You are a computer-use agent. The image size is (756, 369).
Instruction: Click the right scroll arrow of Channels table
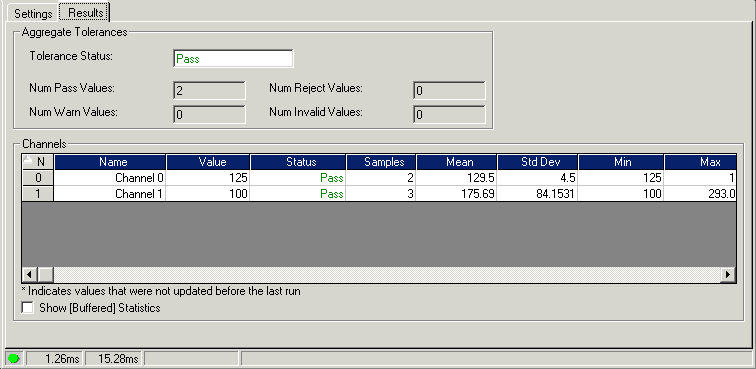coord(728,274)
